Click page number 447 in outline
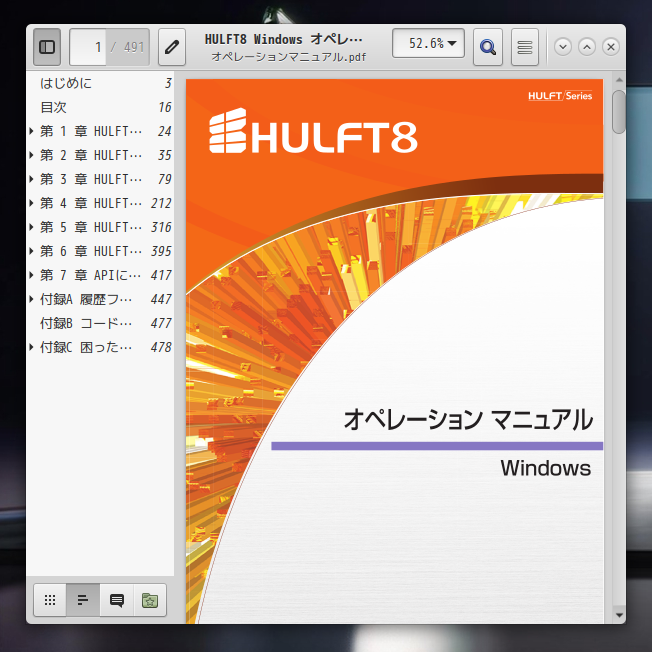This screenshot has width=652, height=652. point(161,299)
